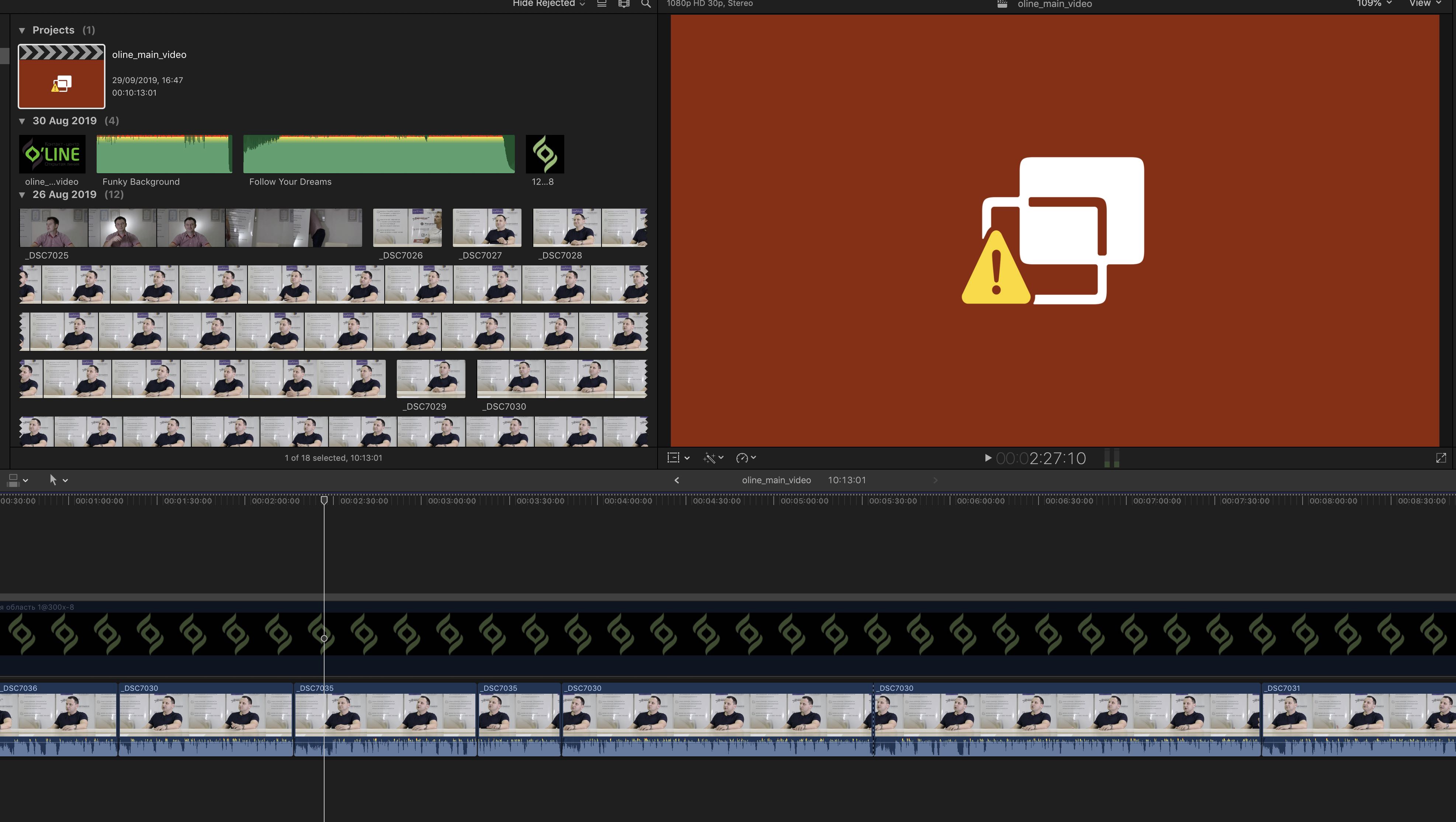Collapse the Projects section triangle
Image resolution: width=1456 pixels, height=822 pixels.
point(22,31)
